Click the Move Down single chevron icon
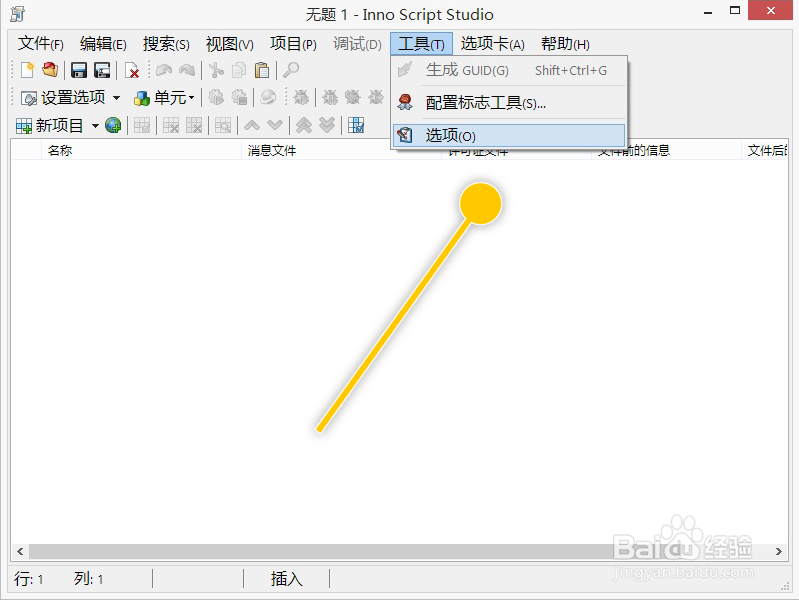The height and width of the screenshot is (600, 799). (x=275, y=125)
